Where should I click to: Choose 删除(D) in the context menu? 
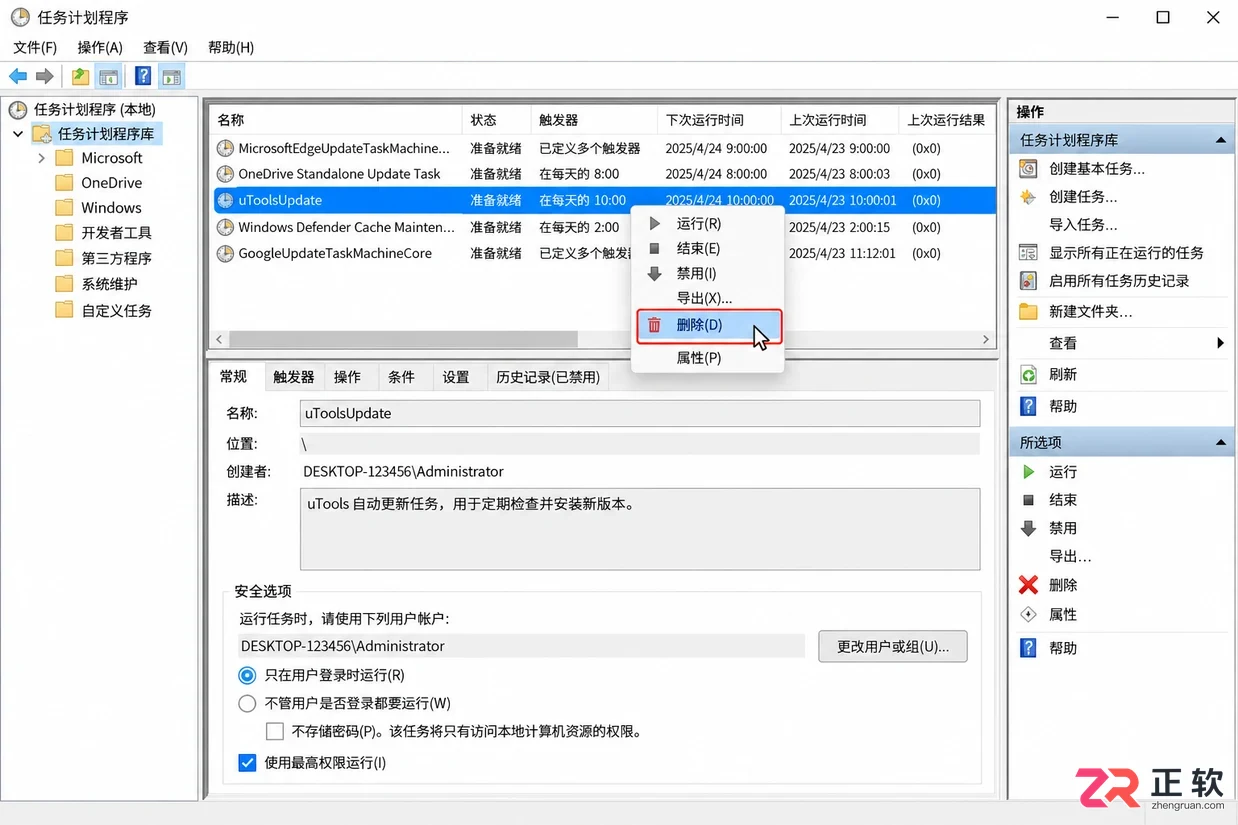click(709, 326)
